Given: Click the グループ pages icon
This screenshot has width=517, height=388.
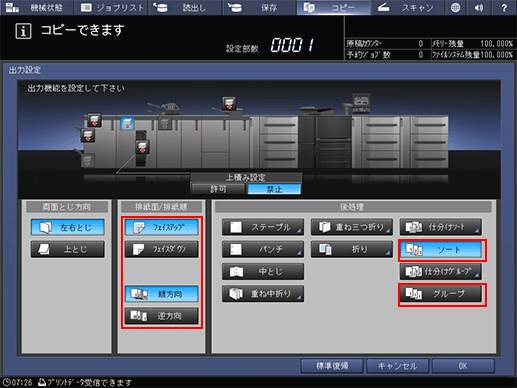Looking at the screenshot, I should pos(414,294).
